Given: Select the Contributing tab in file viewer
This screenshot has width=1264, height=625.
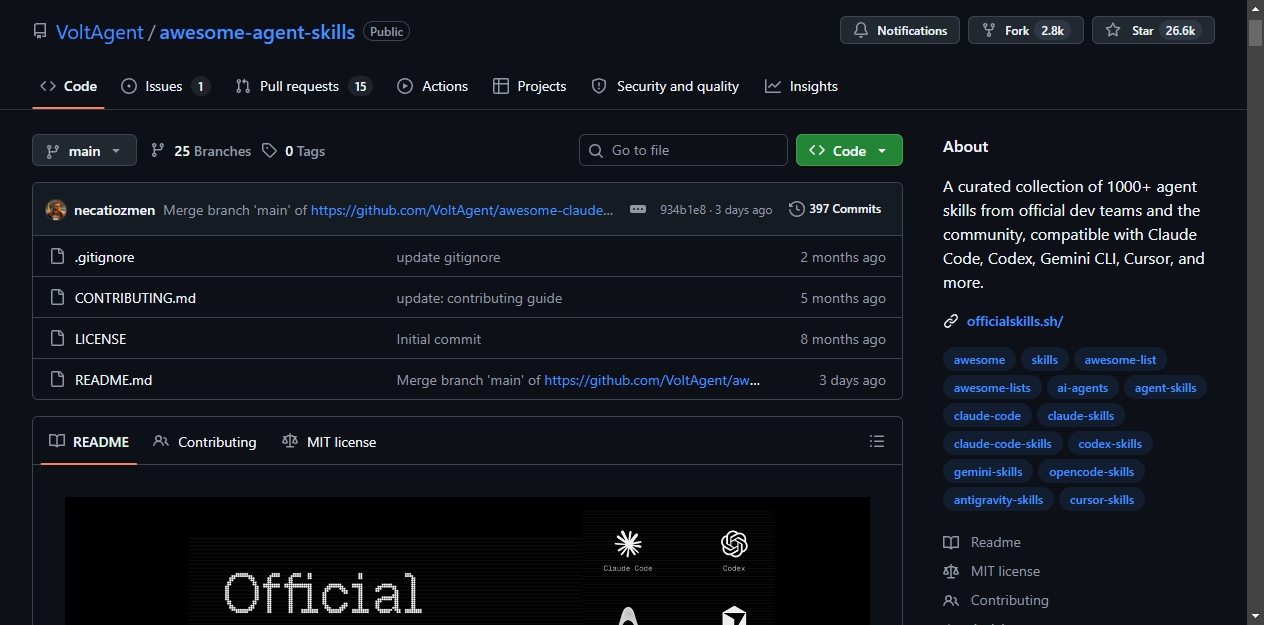Looking at the screenshot, I should coord(205,441).
